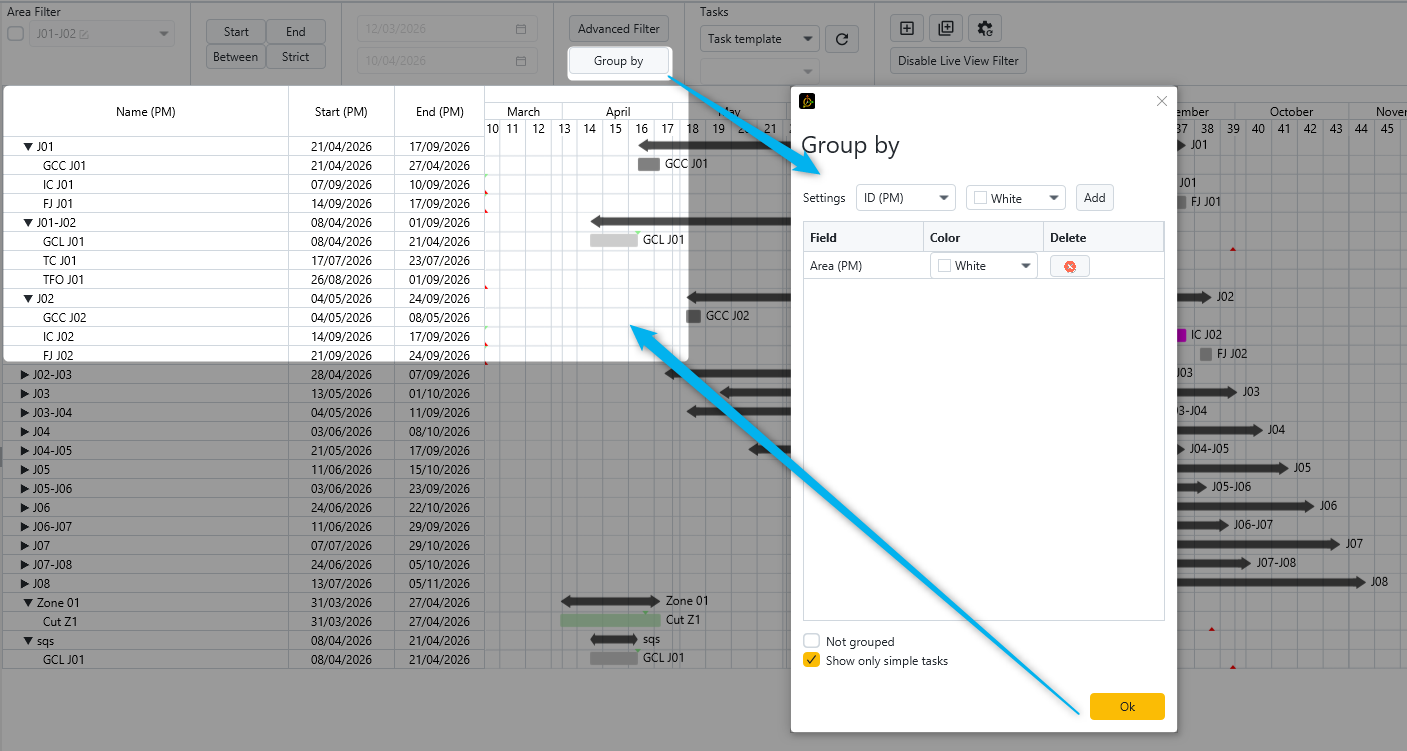Click the refresh icon beside Task template
The height and width of the screenshot is (751, 1407).
coord(842,39)
